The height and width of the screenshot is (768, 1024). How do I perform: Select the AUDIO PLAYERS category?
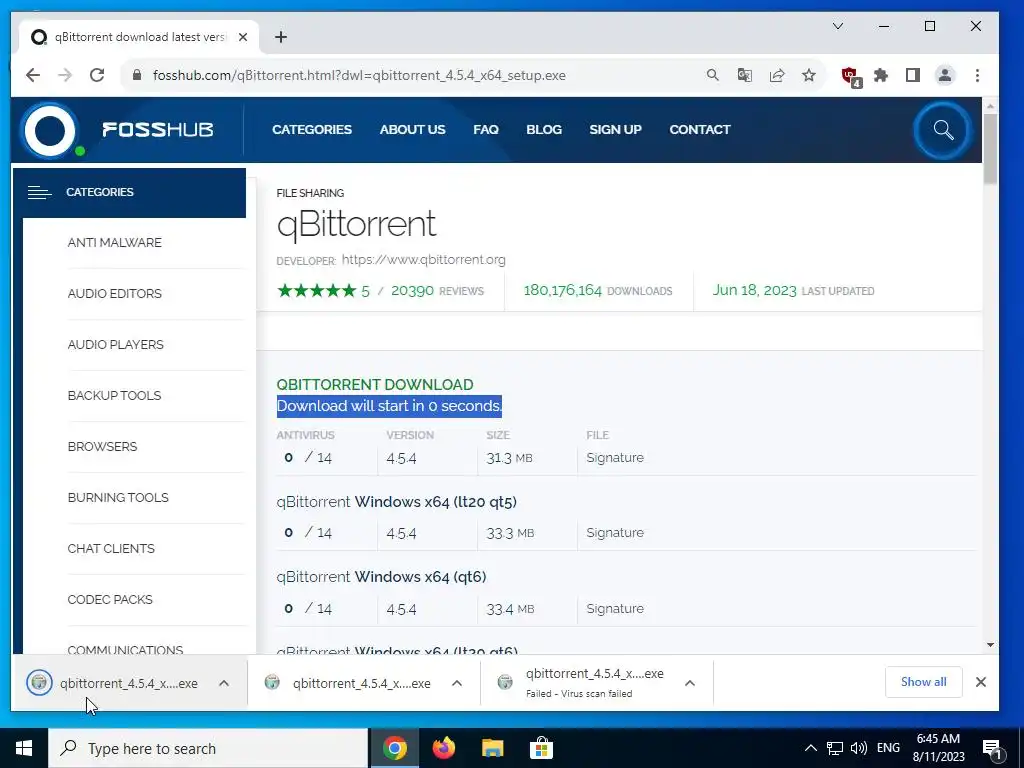[x=116, y=344]
